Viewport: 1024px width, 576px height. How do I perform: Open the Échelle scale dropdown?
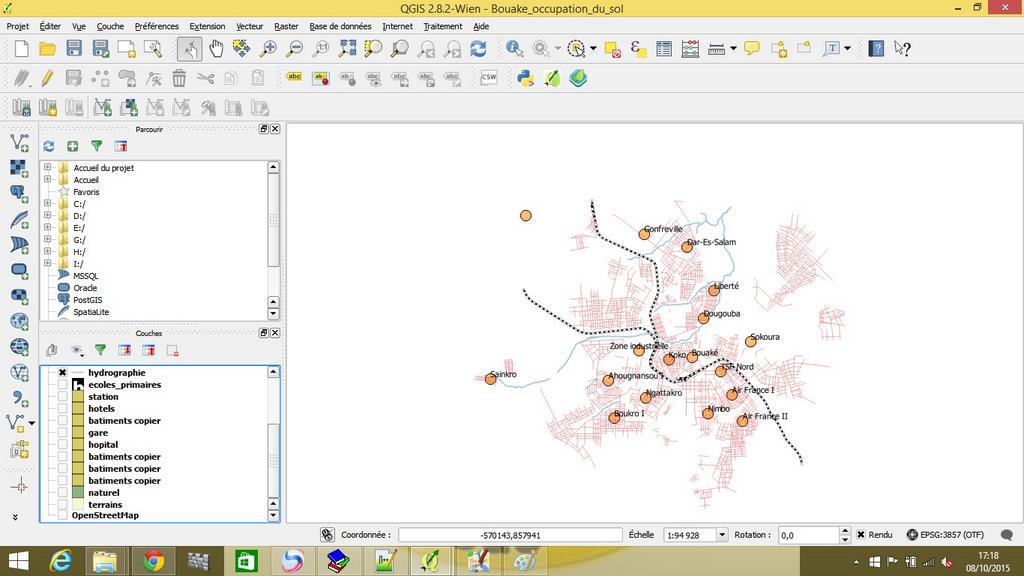tap(722, 535)
